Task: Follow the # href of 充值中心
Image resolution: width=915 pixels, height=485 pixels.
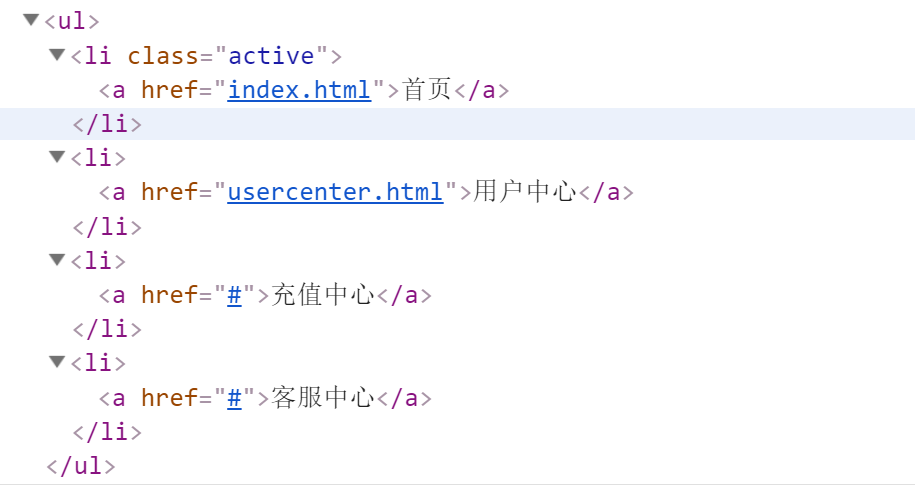Action: tap(235, 295)
